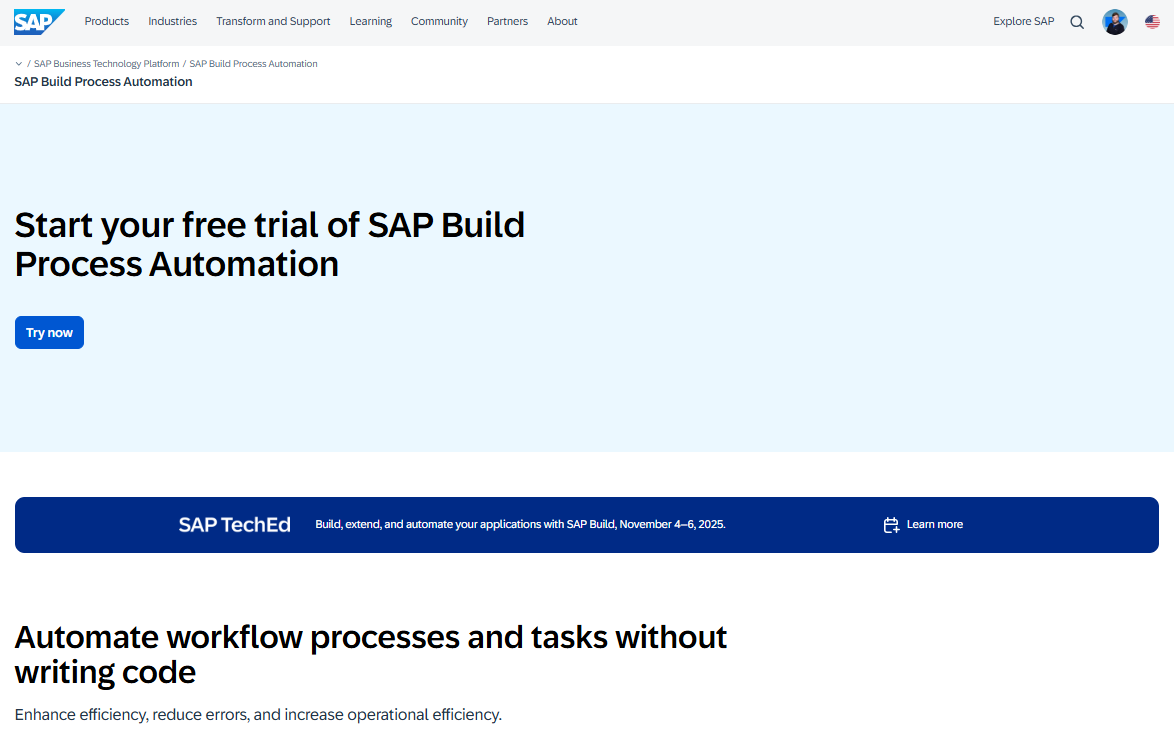Click the 'Start your free trial' headline
This screenshot has height=756, width=1174.
270,244
